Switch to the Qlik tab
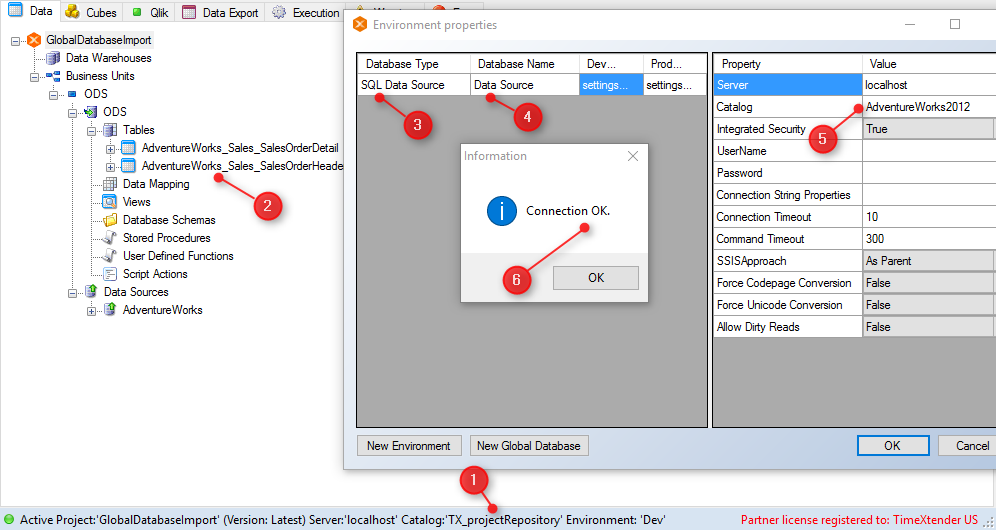The height and width of the screenshot is (530, 996). tap(150, 12)
